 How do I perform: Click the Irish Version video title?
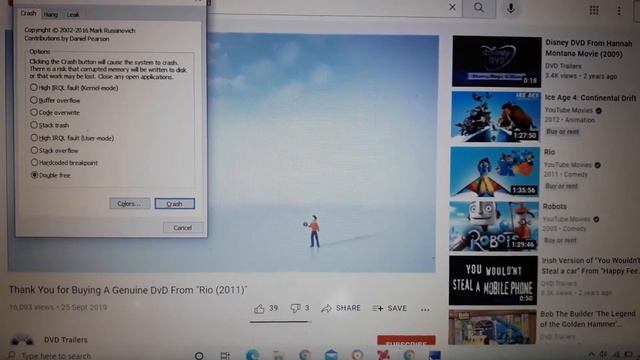591,266
